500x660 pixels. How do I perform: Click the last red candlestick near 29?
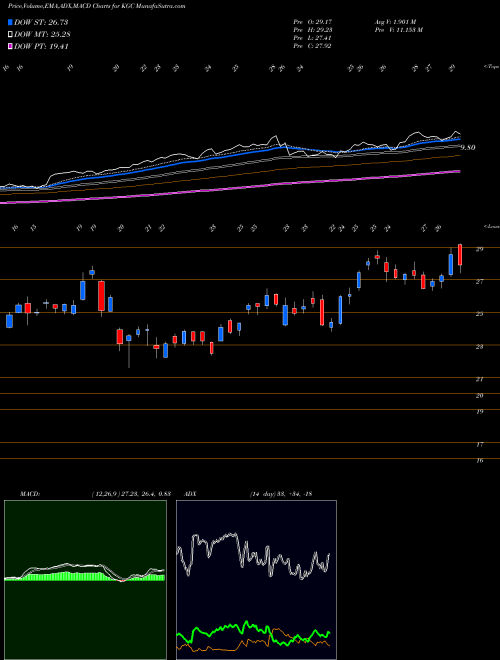[460, 255]
